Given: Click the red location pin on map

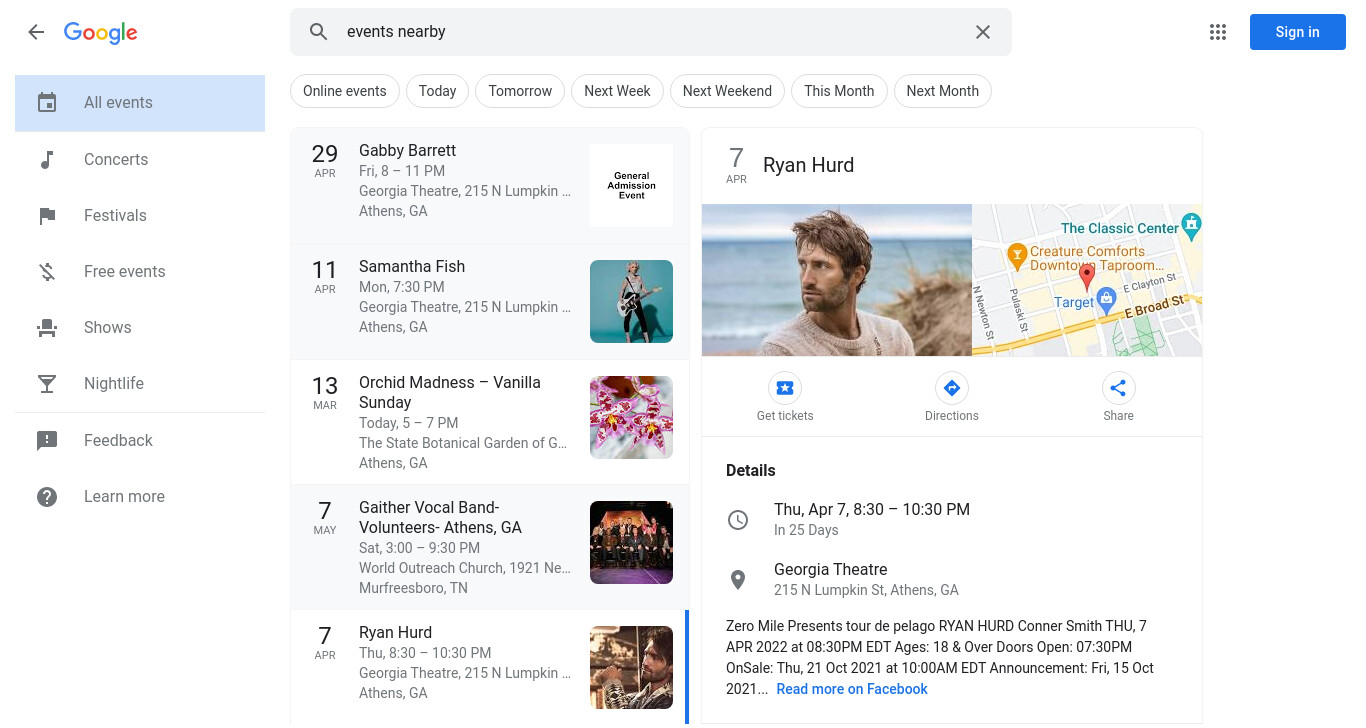Looking at the screenshot, I should point(1087,277).
